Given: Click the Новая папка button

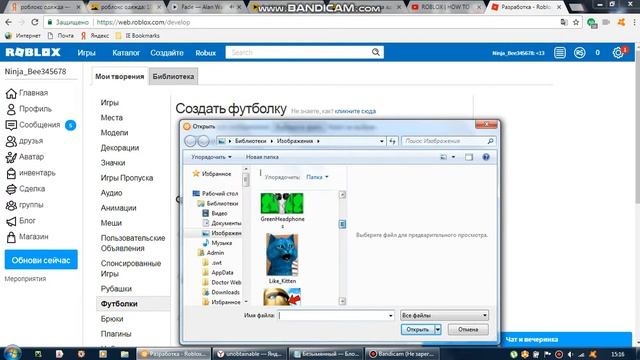Looking at the screenshot, I should (x=262, y=157).
